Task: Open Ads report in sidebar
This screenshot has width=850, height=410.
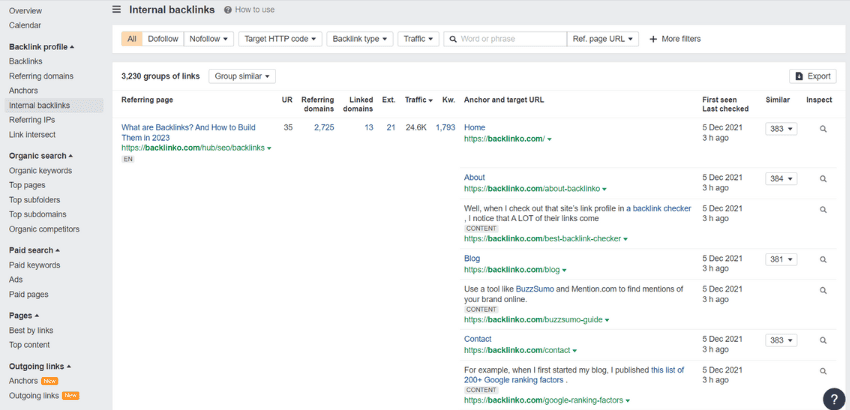Action: click(16, 280)
